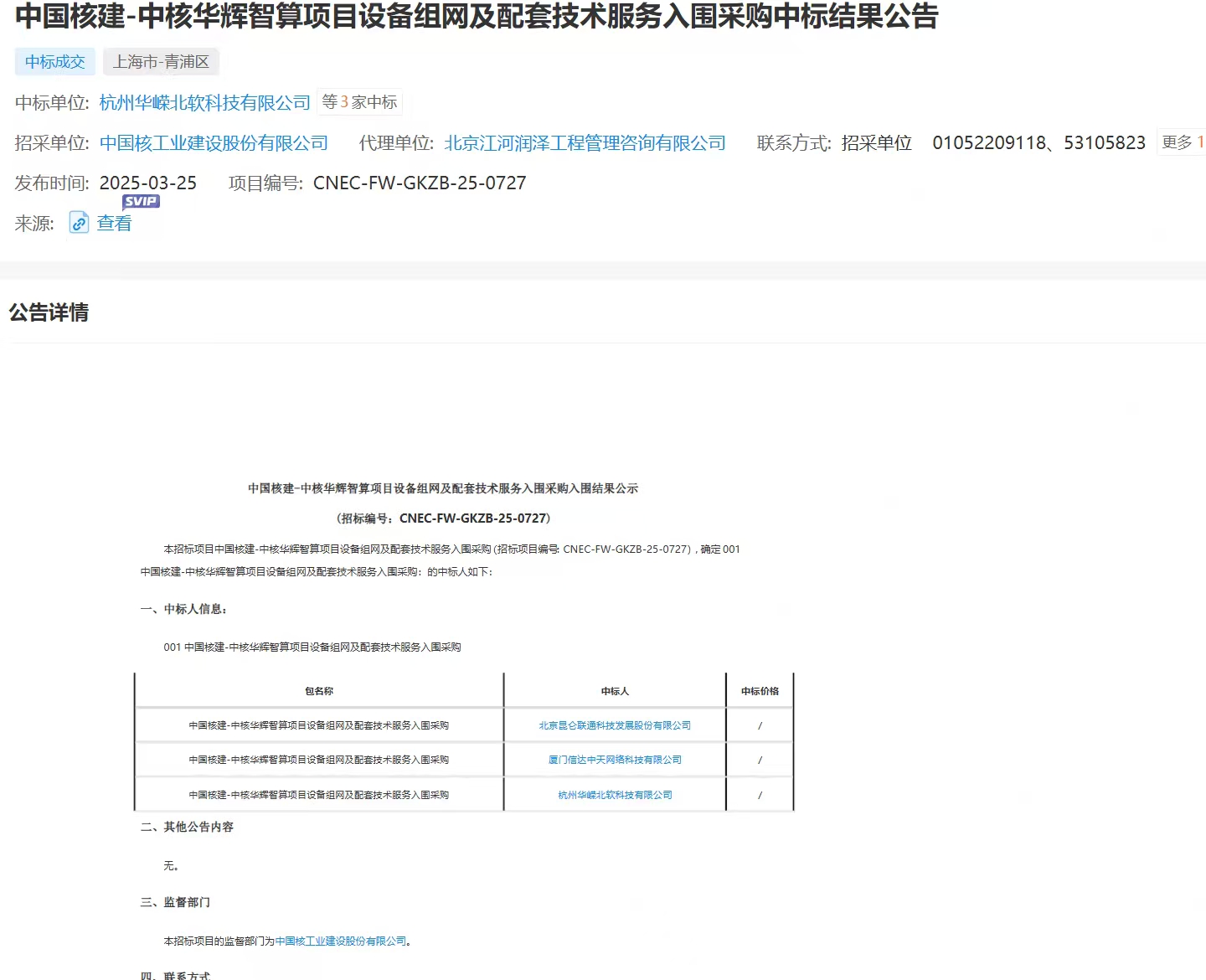
Task: Open 厦门信达中天网络科技有限公司 in the table
Action: [615, 760]
